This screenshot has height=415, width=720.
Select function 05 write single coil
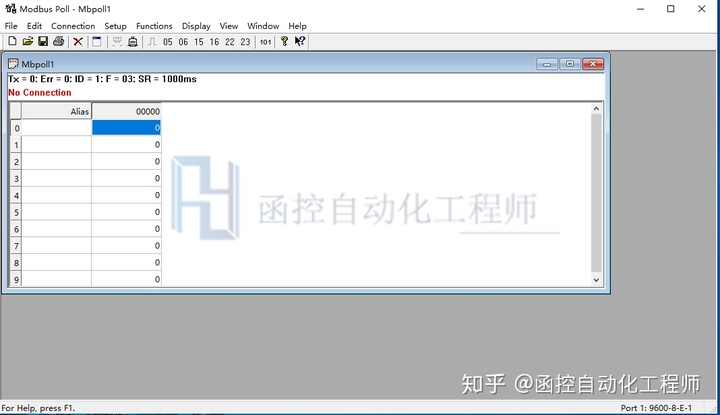[168, 42]
